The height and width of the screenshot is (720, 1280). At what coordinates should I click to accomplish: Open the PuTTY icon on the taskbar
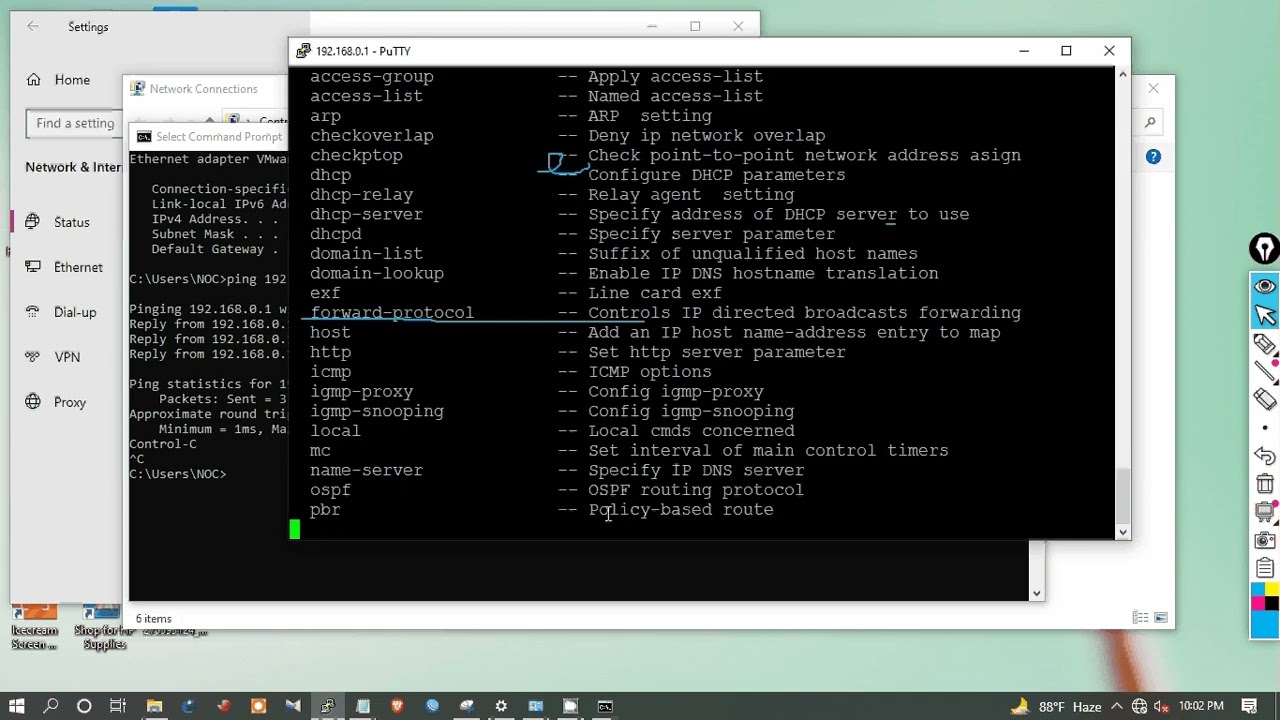[x=327, y=706]
